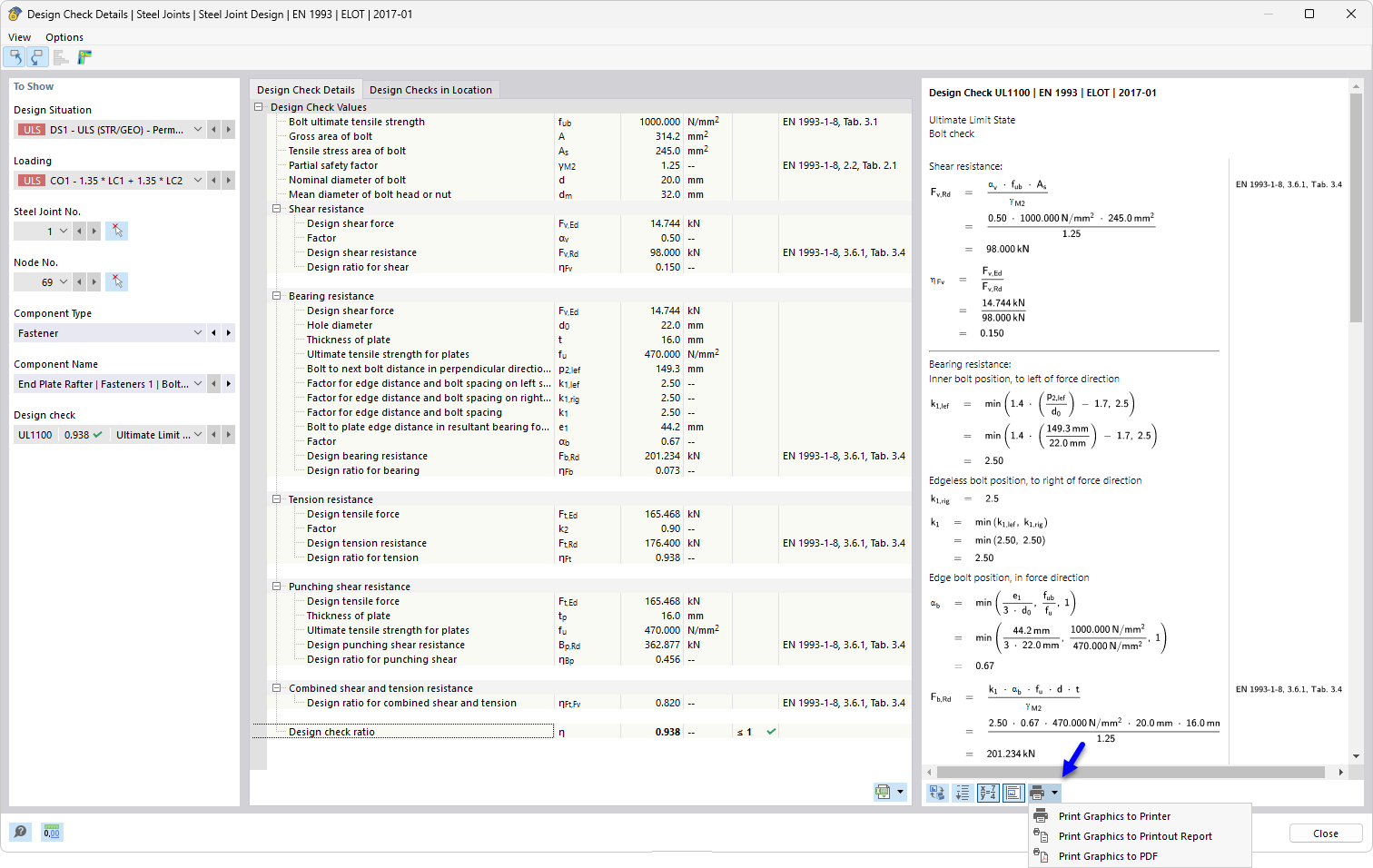Open Component Type dropdown showing Fastener
Image resolution: width=1373 pixels, height=868 pixels.
coord(198,333)
